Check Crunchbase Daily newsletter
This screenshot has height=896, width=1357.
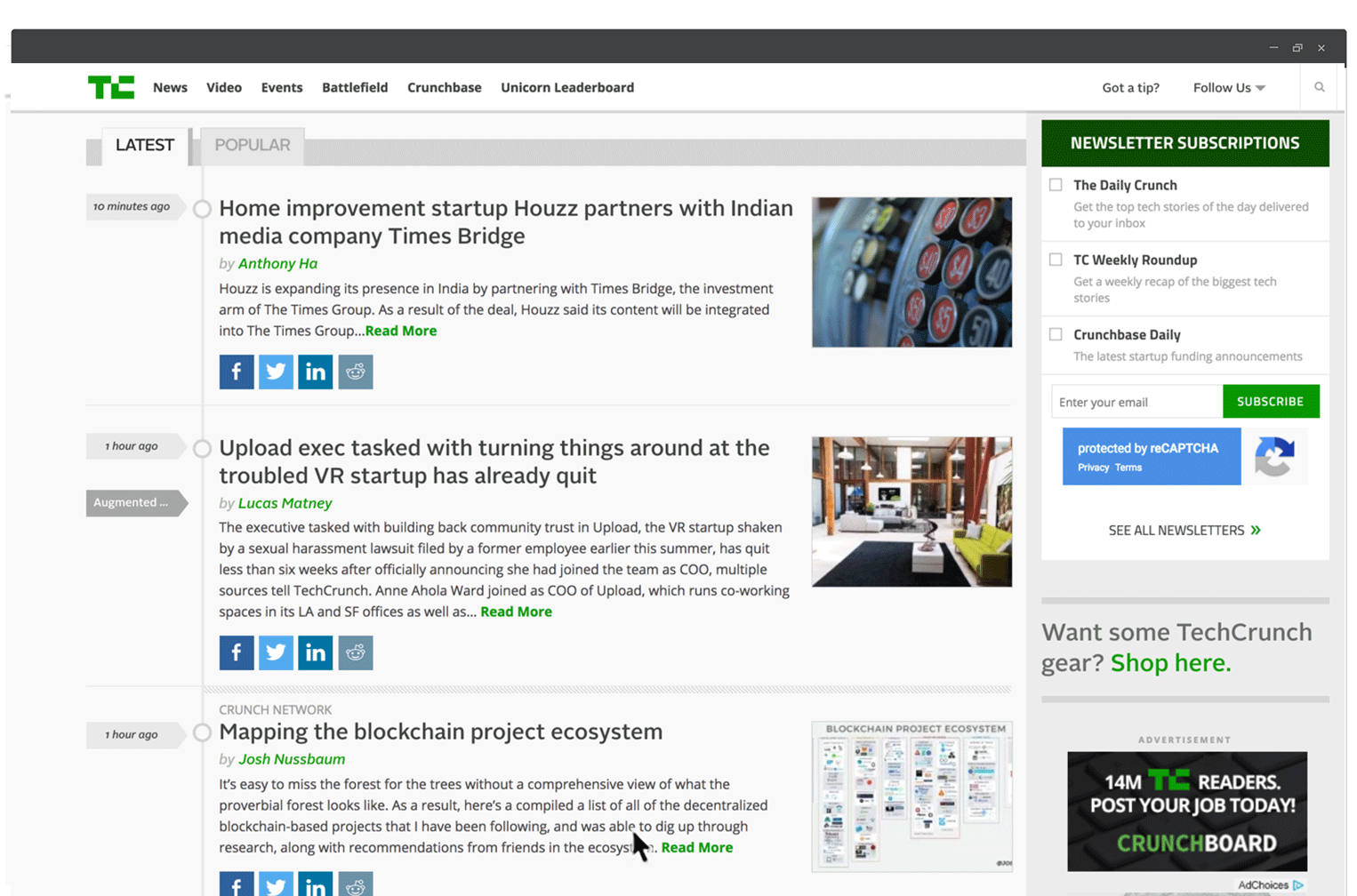(1056, 334)
